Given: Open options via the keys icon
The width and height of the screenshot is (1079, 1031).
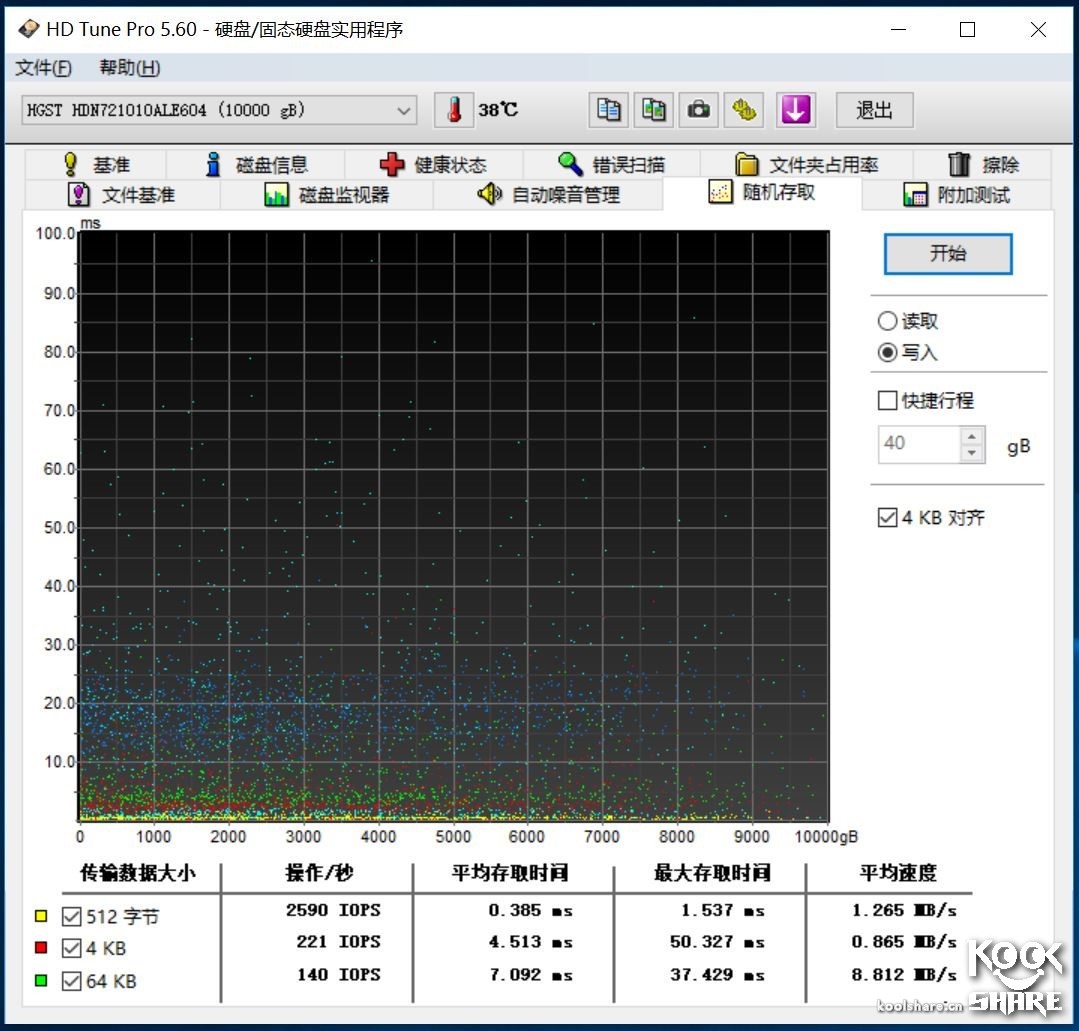Looking at the screenshot, I should pyautogui.click(x=744, y=110).
